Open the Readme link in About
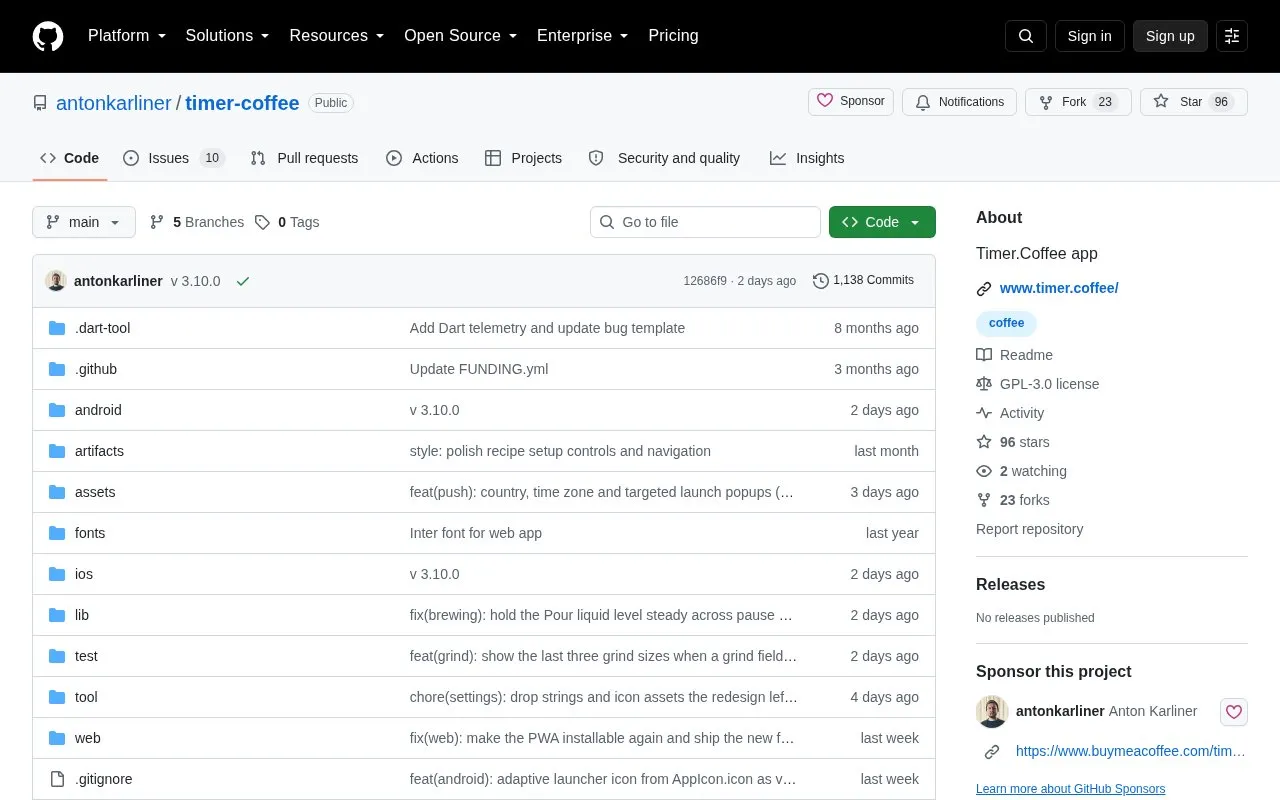 point(1014,355)
